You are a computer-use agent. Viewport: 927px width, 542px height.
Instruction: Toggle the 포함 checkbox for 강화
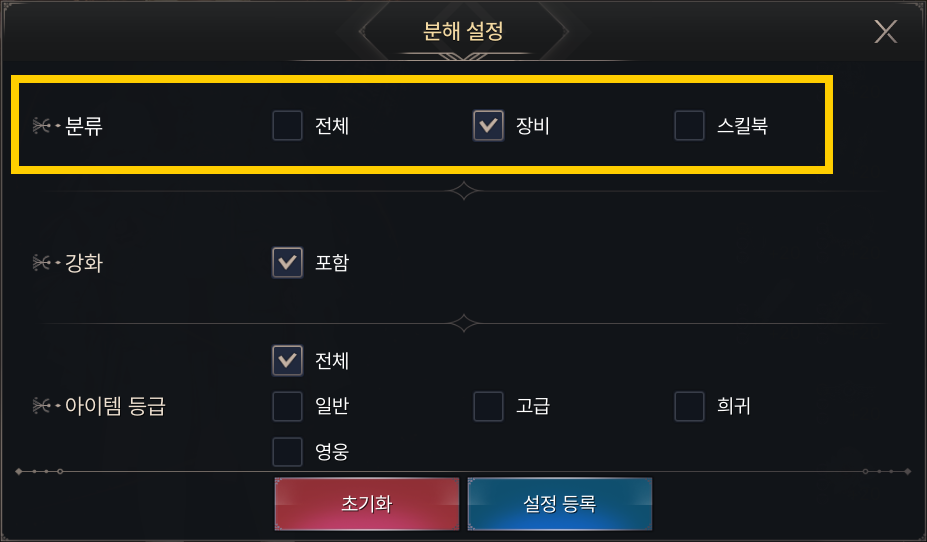tap(288, 262)
